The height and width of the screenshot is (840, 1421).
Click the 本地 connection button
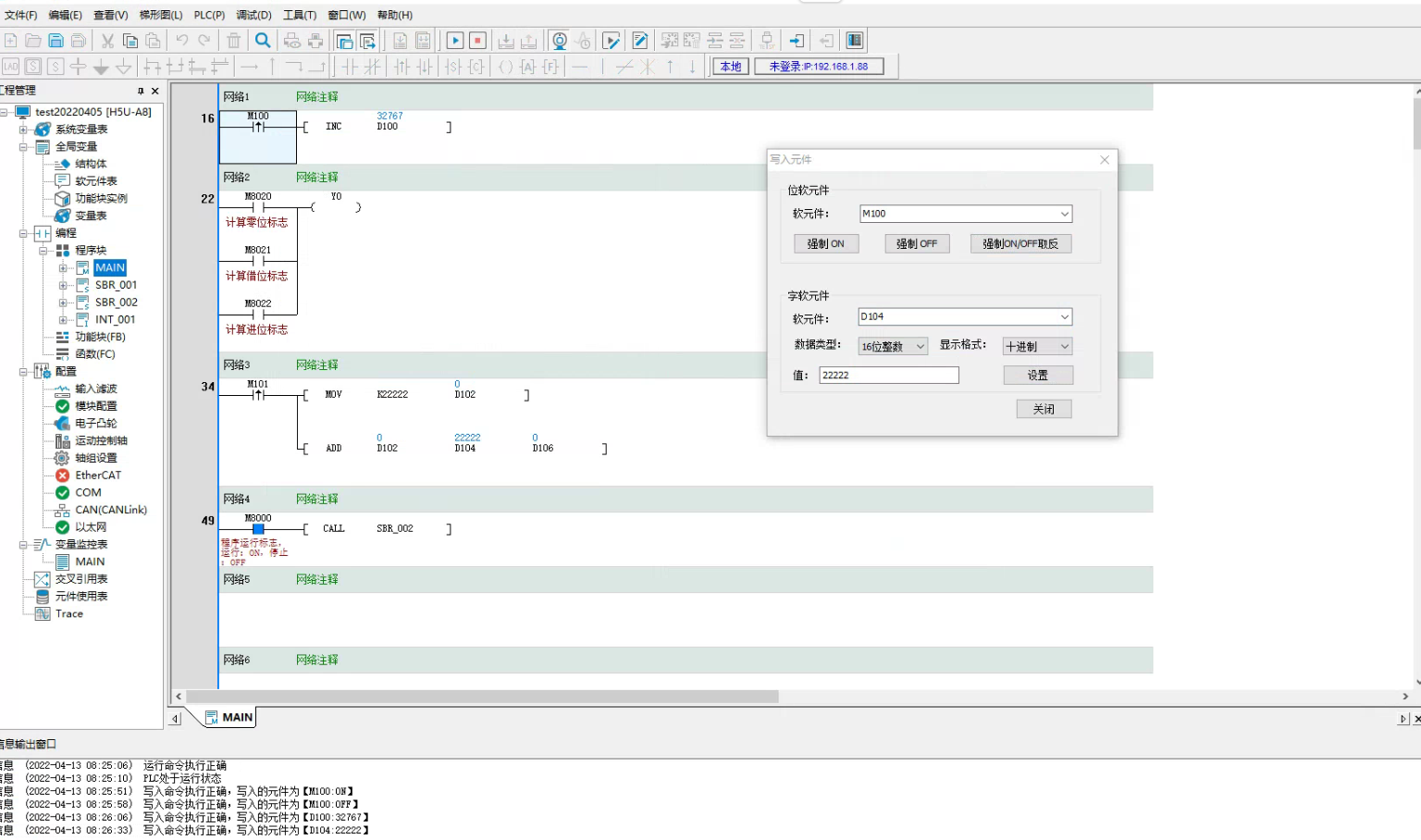point(731,67)
